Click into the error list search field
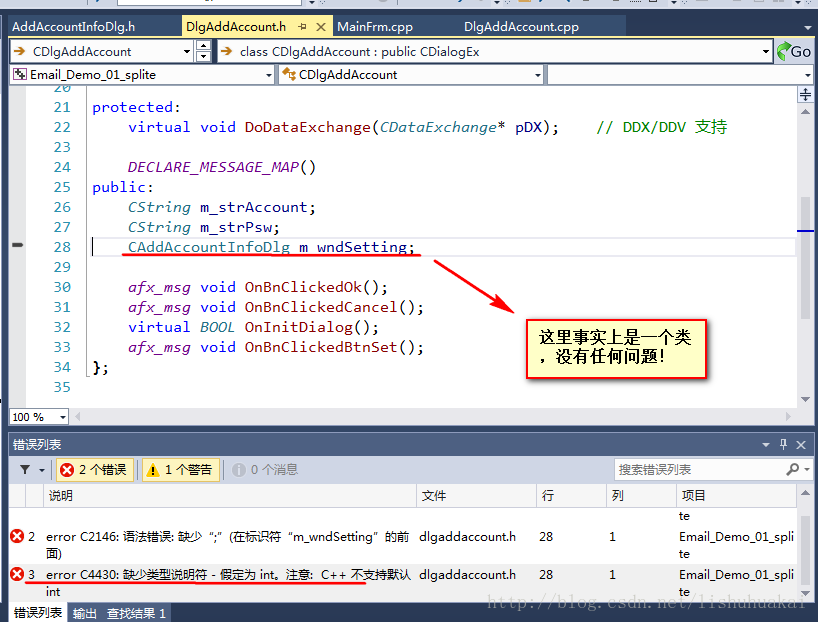 click(700, 469)
